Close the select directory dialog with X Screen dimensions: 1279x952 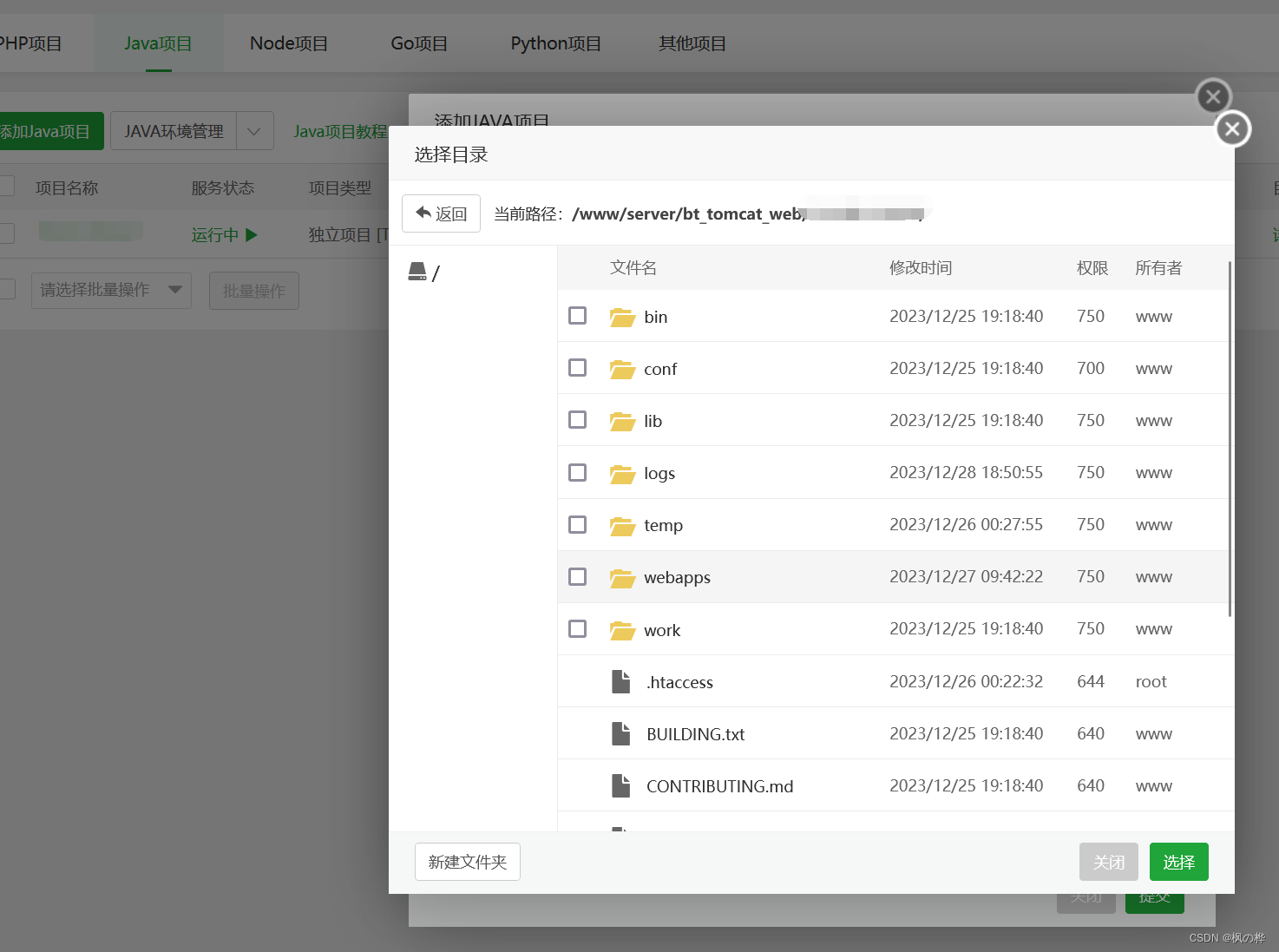pos(1232,129)
